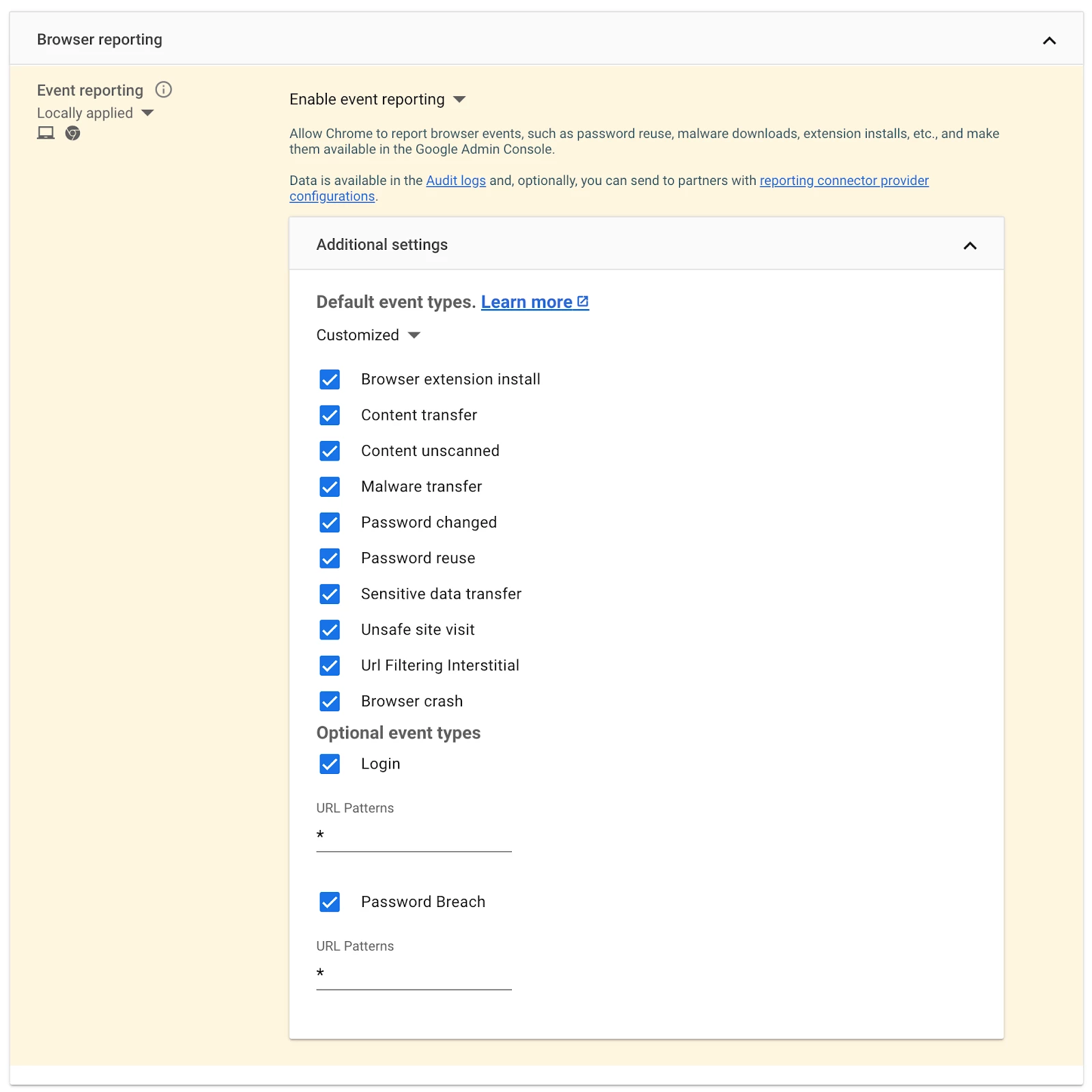Viewport: 1092px width, 1092px height.
Task: Click the Optional event types heading
Action: pos(399,733)
